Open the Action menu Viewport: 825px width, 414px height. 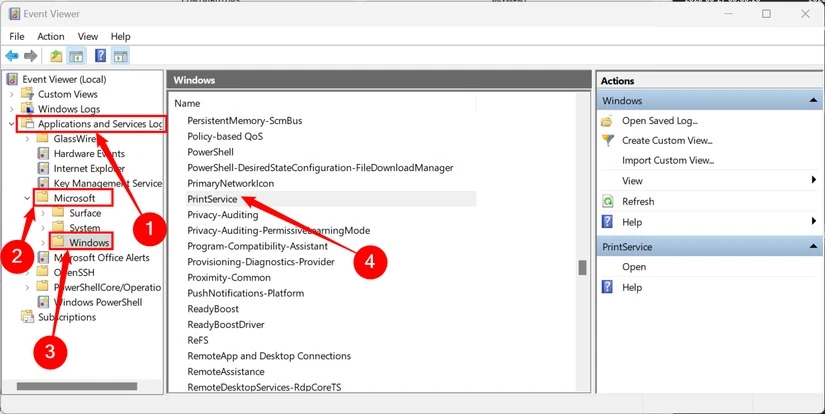tap(51, 36)
